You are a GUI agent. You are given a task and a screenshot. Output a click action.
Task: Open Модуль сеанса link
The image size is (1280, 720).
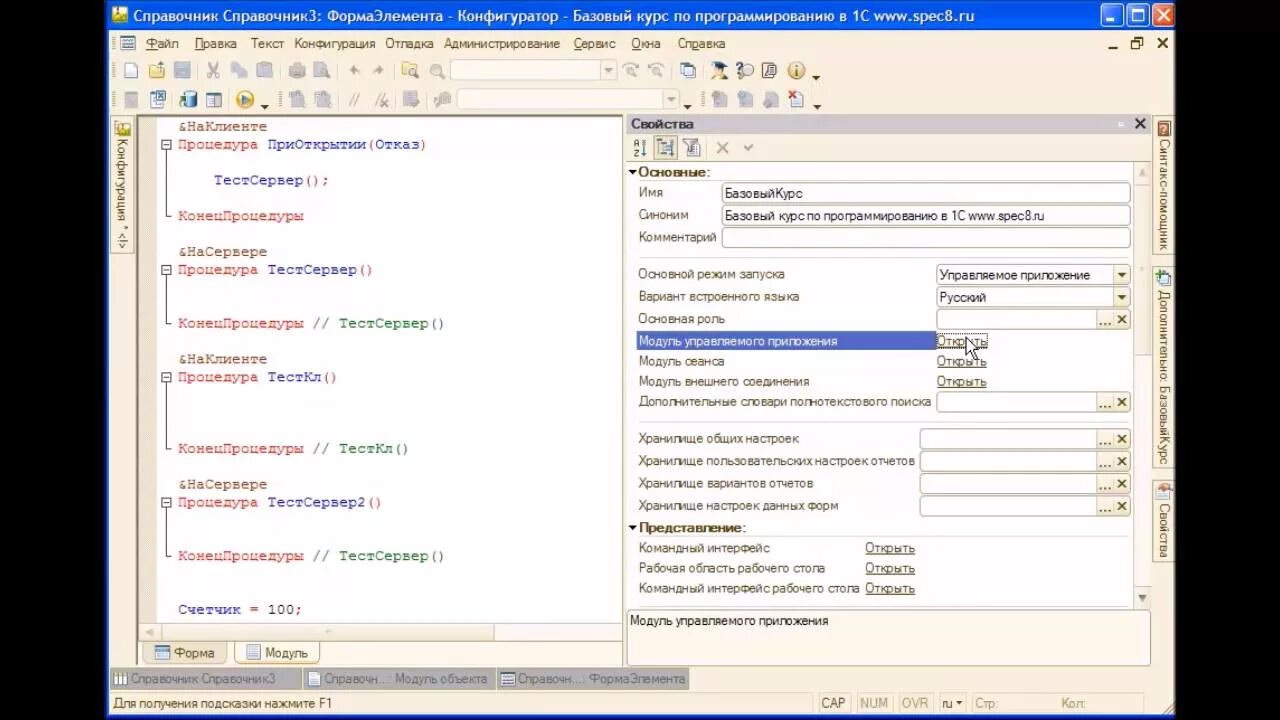coord(961,361)
